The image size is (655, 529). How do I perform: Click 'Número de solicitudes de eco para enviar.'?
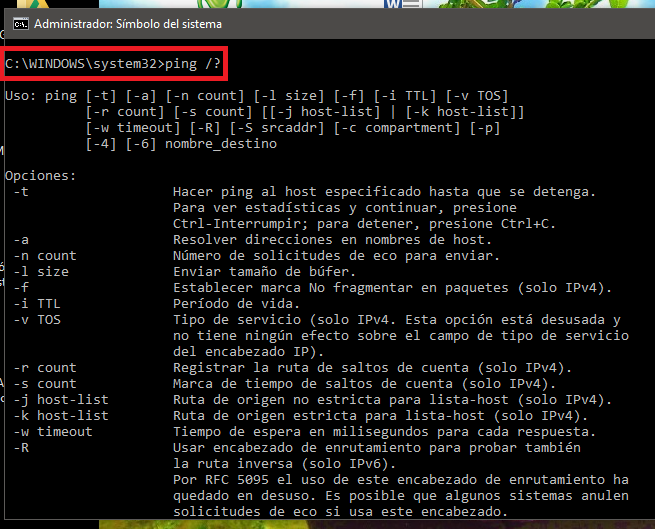click(336, 256)
